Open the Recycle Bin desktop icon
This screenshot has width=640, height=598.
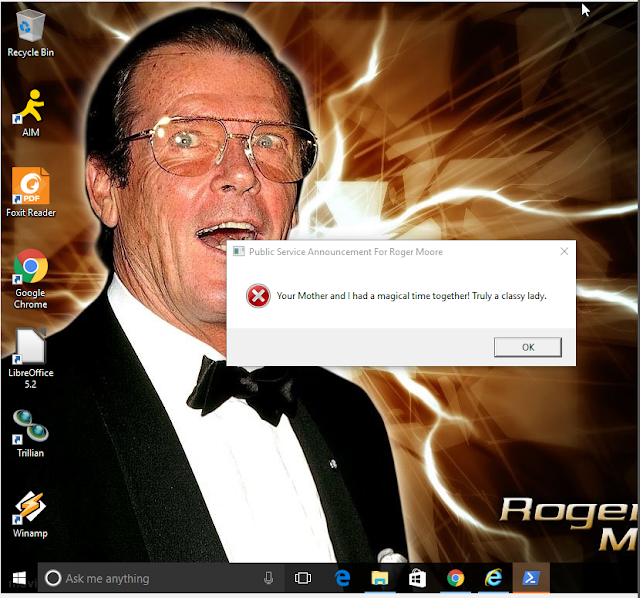(x=30, y=33)
